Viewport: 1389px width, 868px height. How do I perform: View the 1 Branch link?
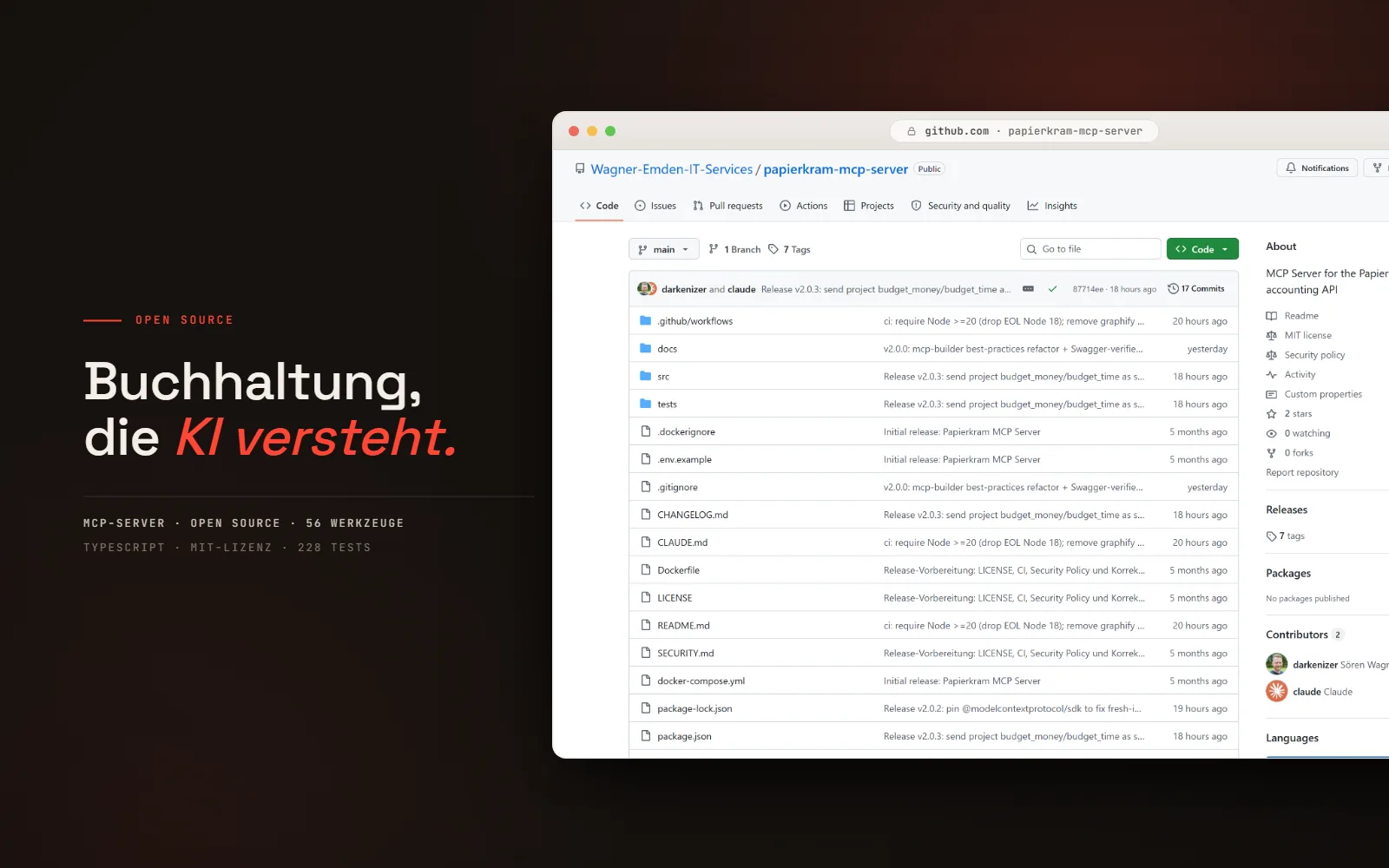[734, 249]
